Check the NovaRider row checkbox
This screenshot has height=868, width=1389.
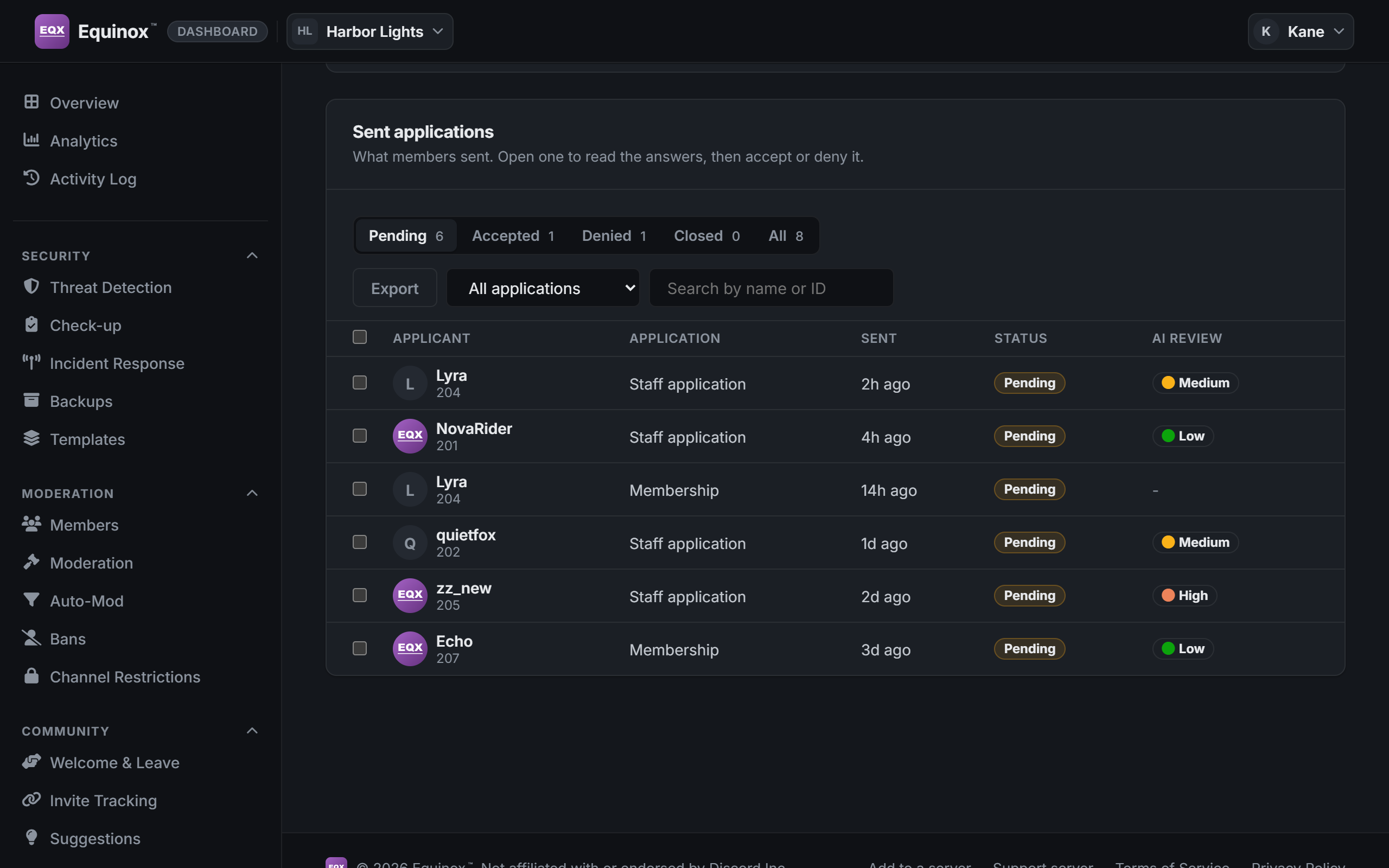point(360,436)
